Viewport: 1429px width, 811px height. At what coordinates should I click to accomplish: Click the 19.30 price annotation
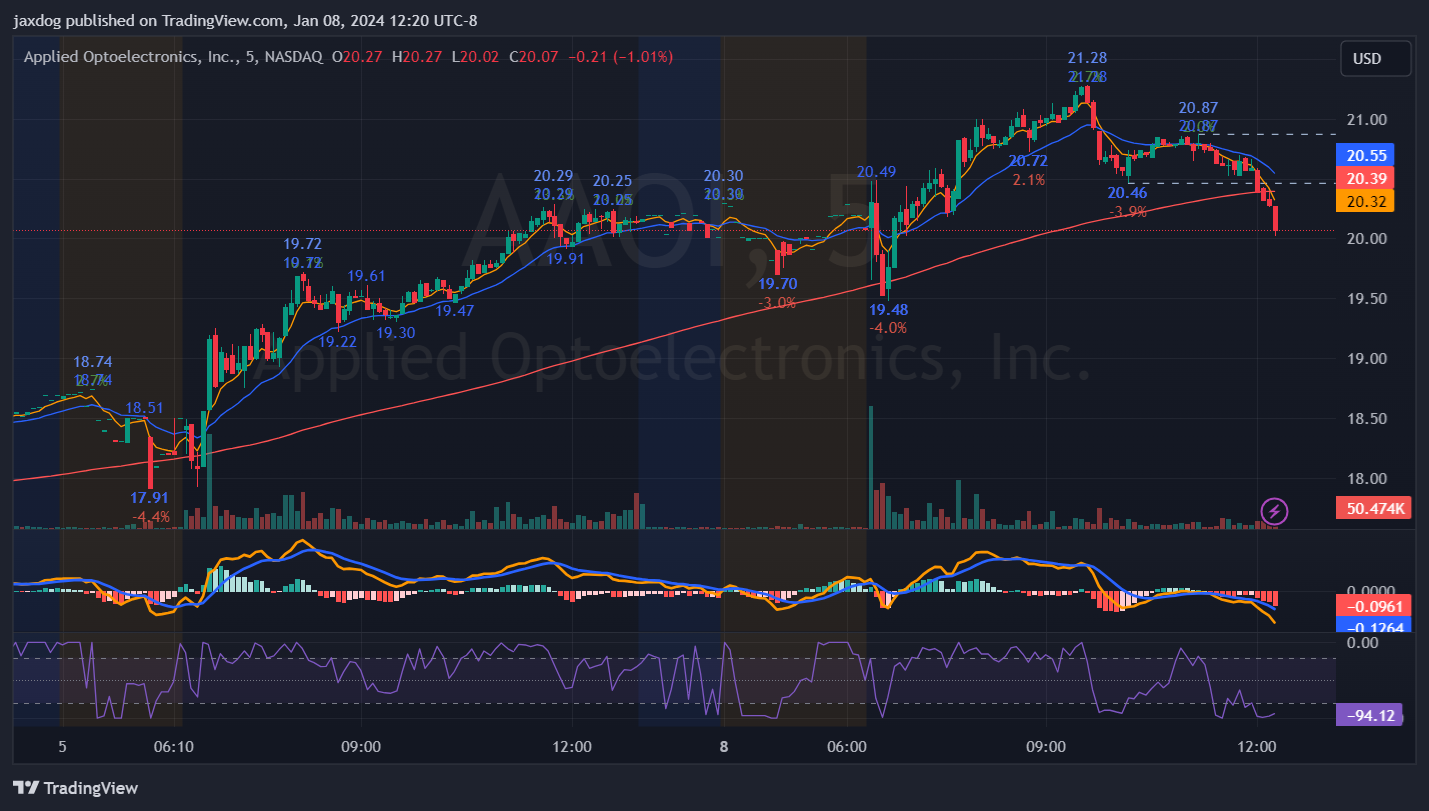[396, 333]
